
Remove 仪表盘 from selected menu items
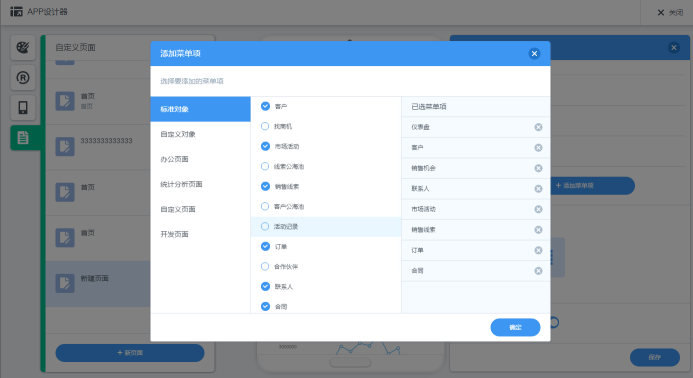coord(538,127)
